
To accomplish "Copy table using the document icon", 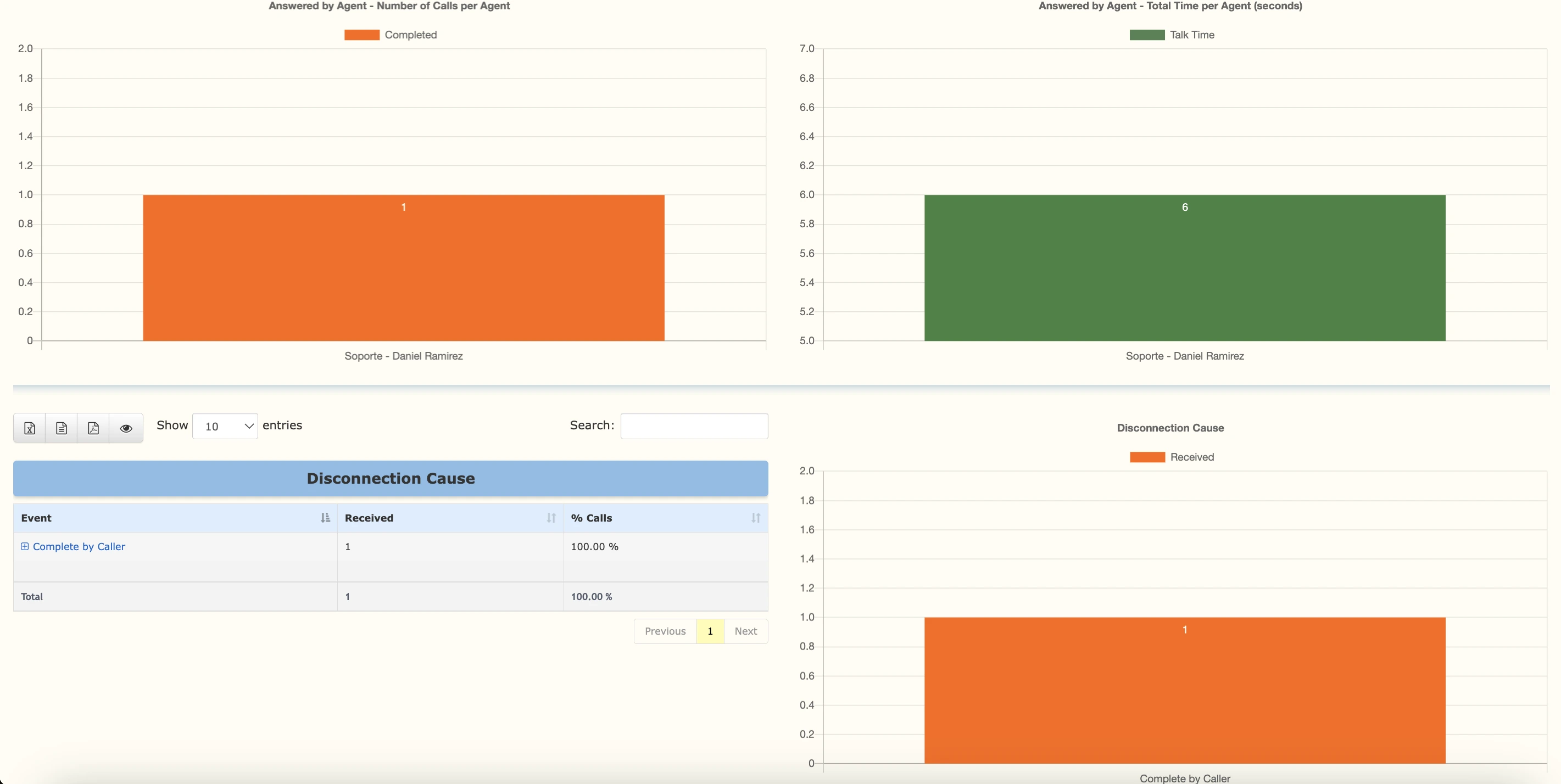I will (60, 427).
